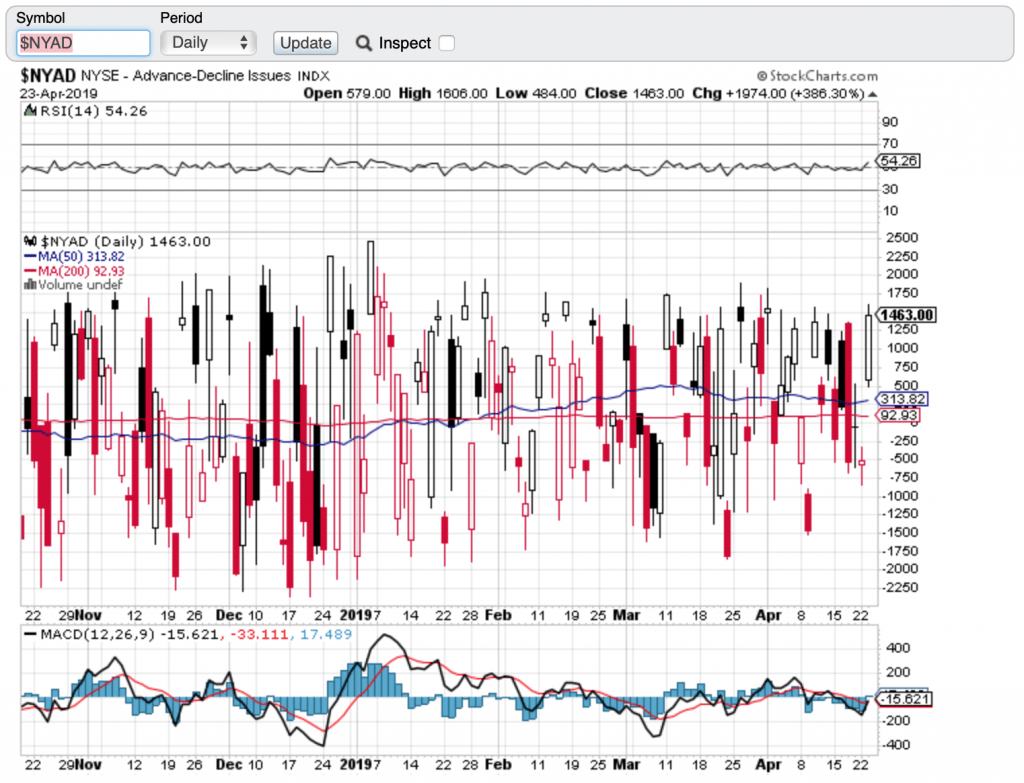1024x783 pixels.
Task: Click the MA(200) 92.93 price tag
Action: [899, 414]
